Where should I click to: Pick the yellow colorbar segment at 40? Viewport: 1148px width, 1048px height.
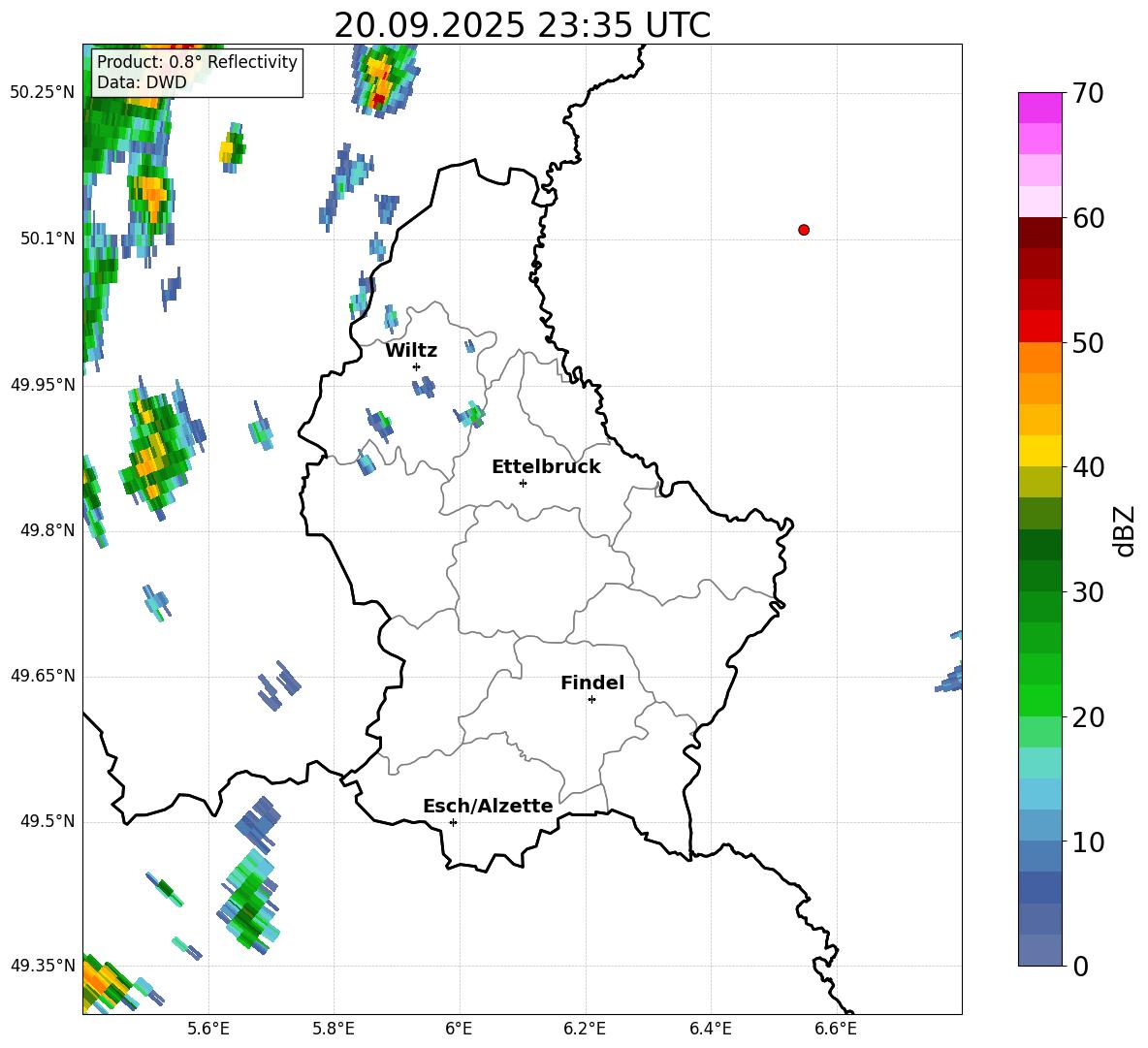[x=1039, y=451]
